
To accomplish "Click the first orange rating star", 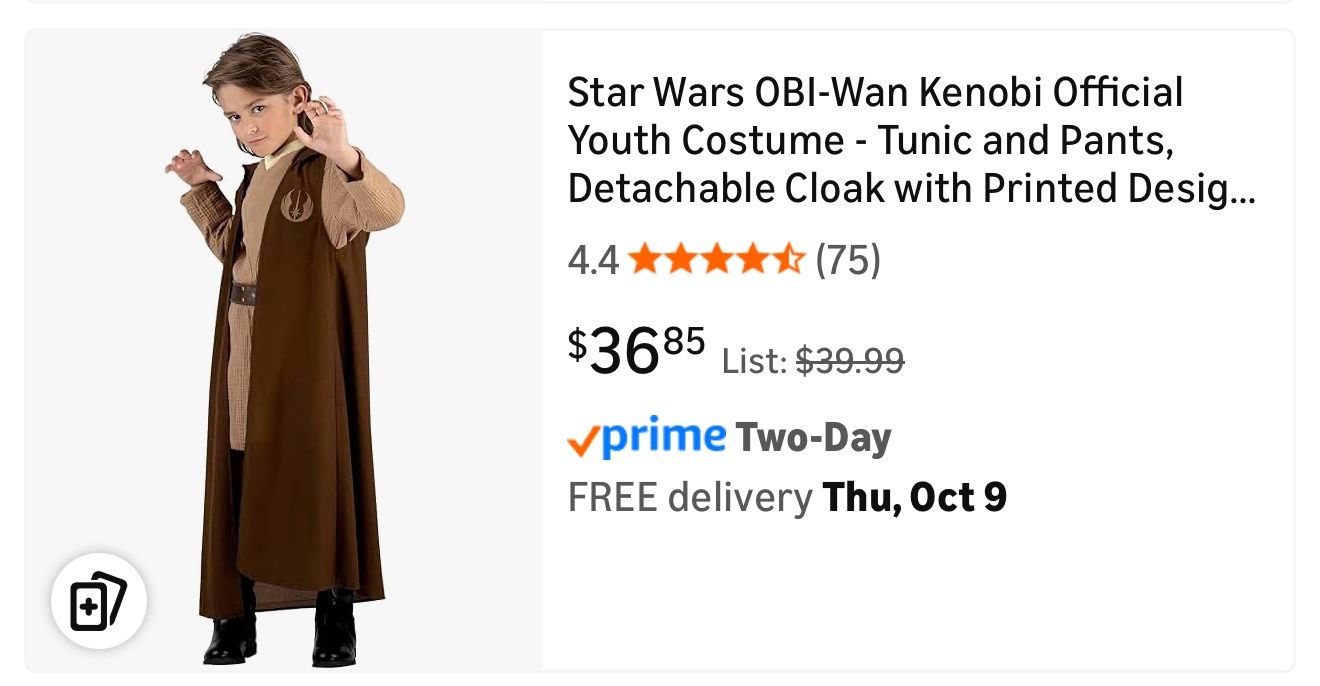I will [x=646, y=262].
